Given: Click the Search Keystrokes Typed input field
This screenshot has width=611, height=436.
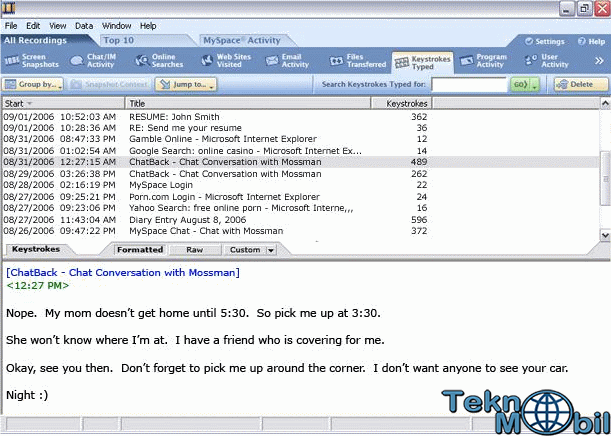Looking at the screenshot, I should [469, 84].
